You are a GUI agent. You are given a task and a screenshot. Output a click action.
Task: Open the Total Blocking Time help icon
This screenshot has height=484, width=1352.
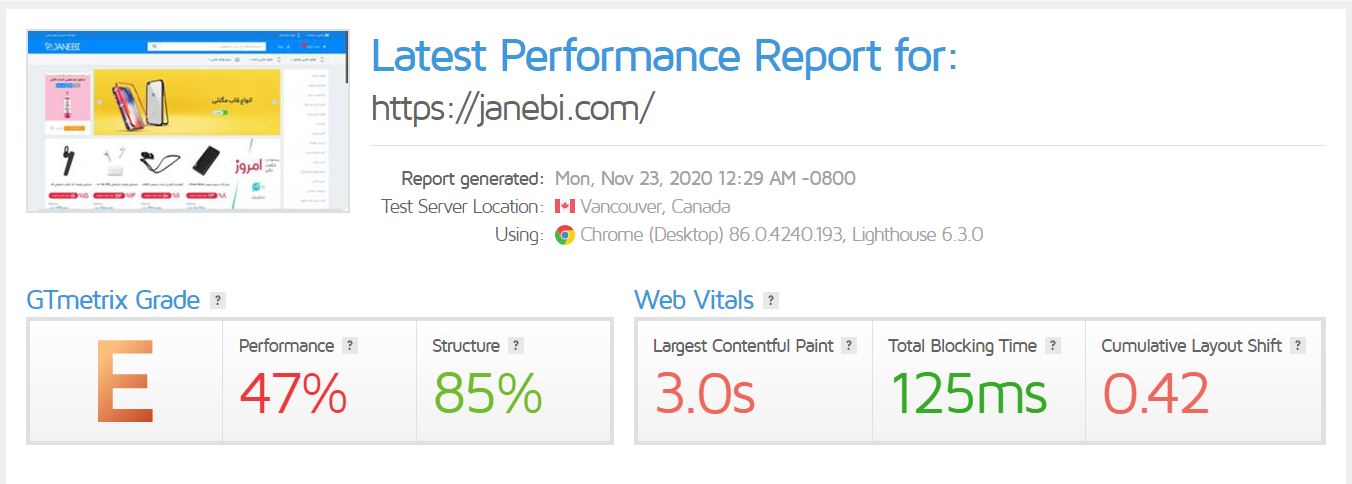click(x=1053, y=346)
